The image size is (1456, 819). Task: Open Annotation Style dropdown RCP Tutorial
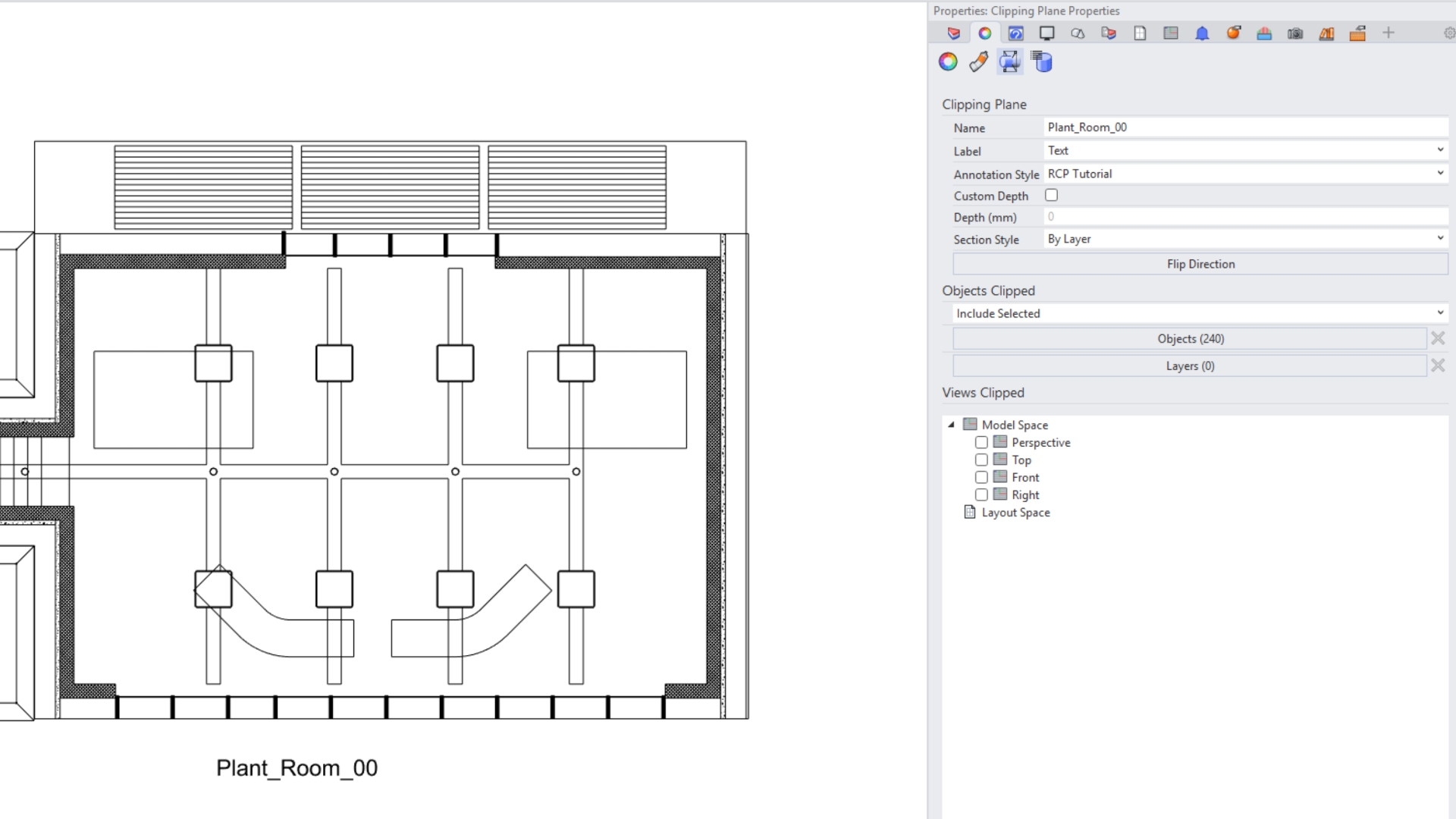pyautogui.click(x=1246, y=174)
